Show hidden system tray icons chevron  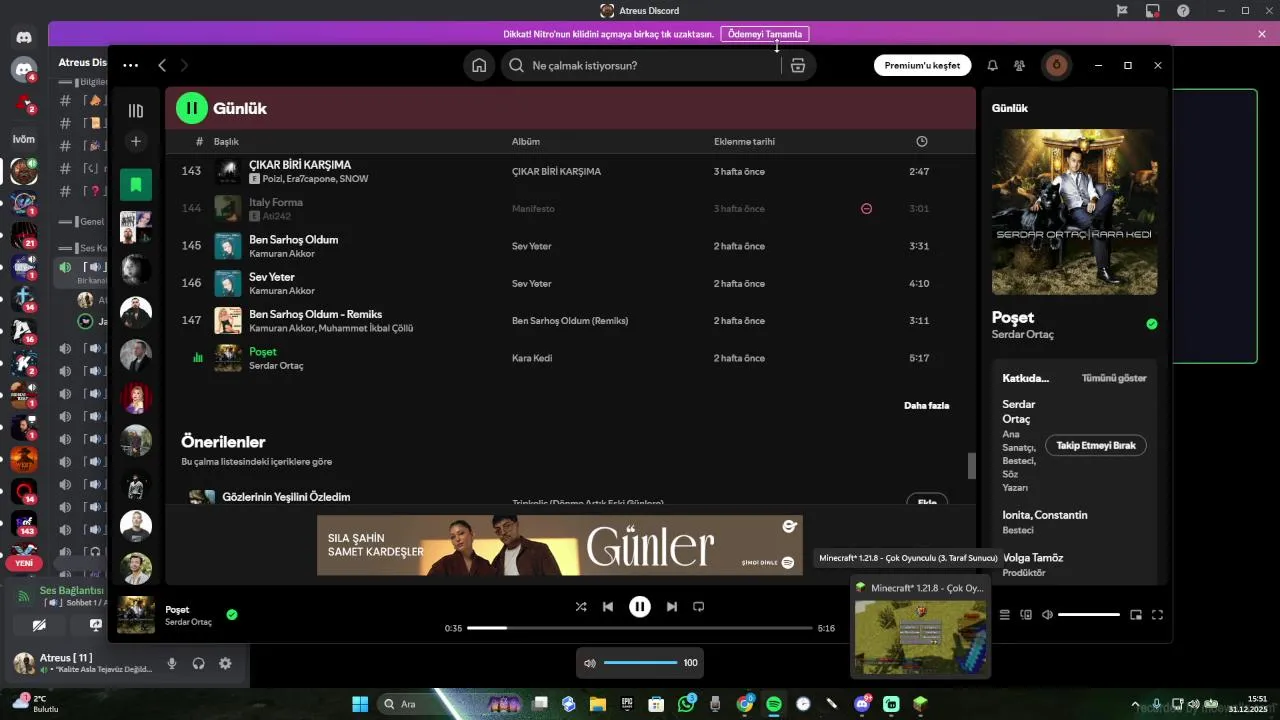click(1135, 704)
